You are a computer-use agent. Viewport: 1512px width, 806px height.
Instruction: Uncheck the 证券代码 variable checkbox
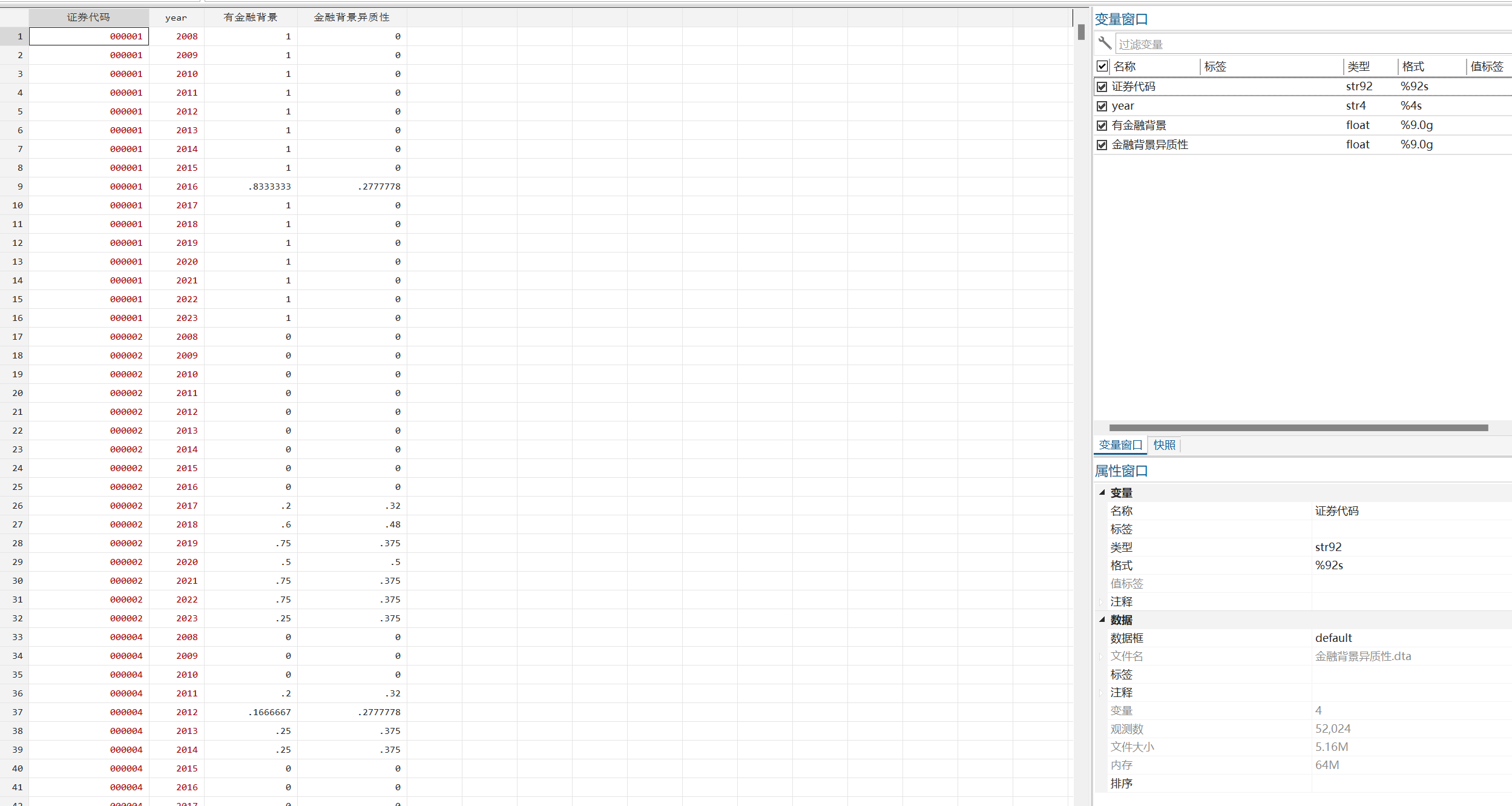pos(1102,87)
